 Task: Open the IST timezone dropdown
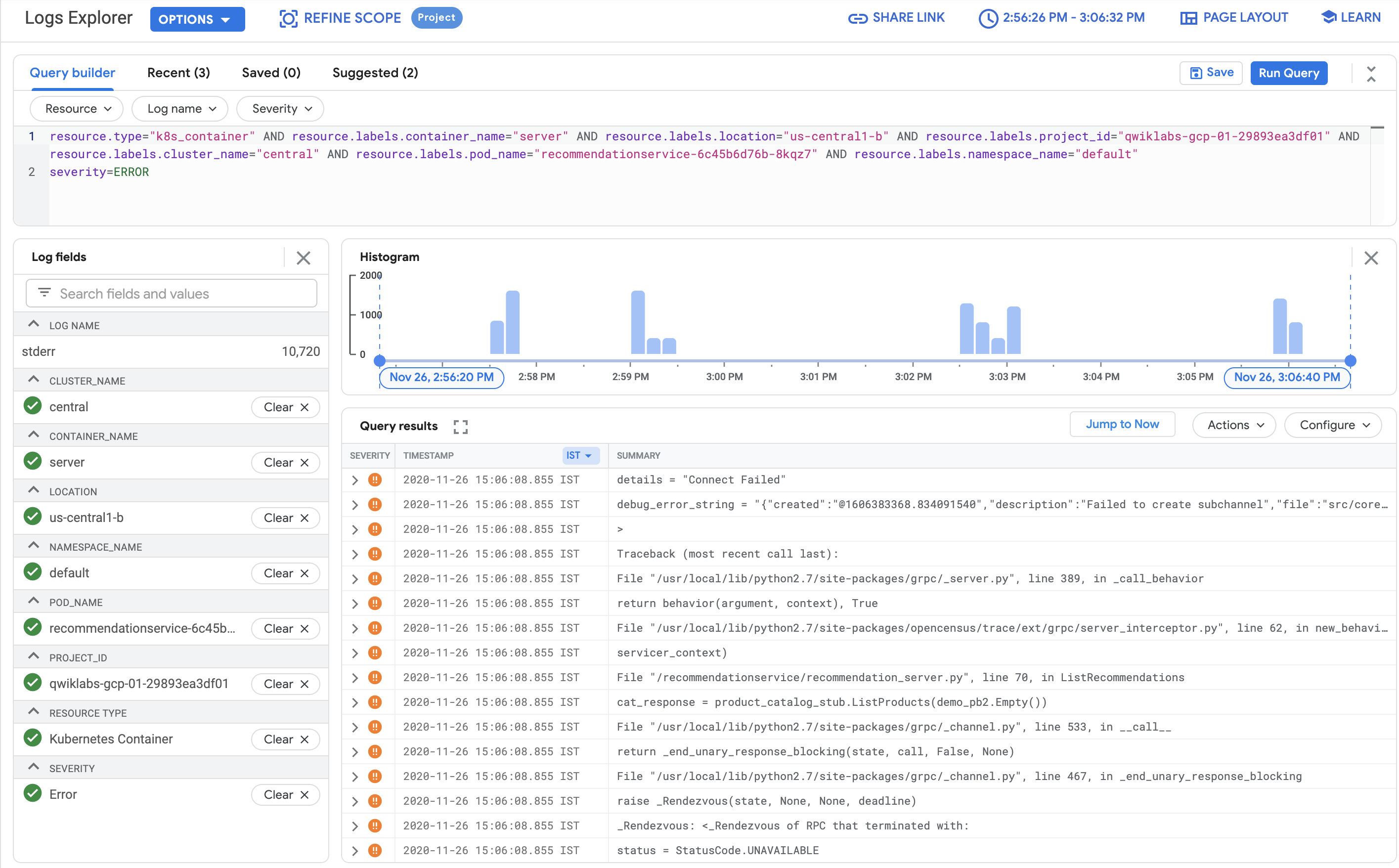[x=580, y=456]
